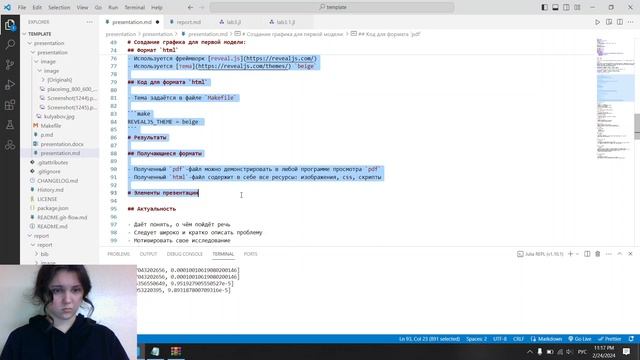Open presentation.docx in explorer

click(62, 144)
